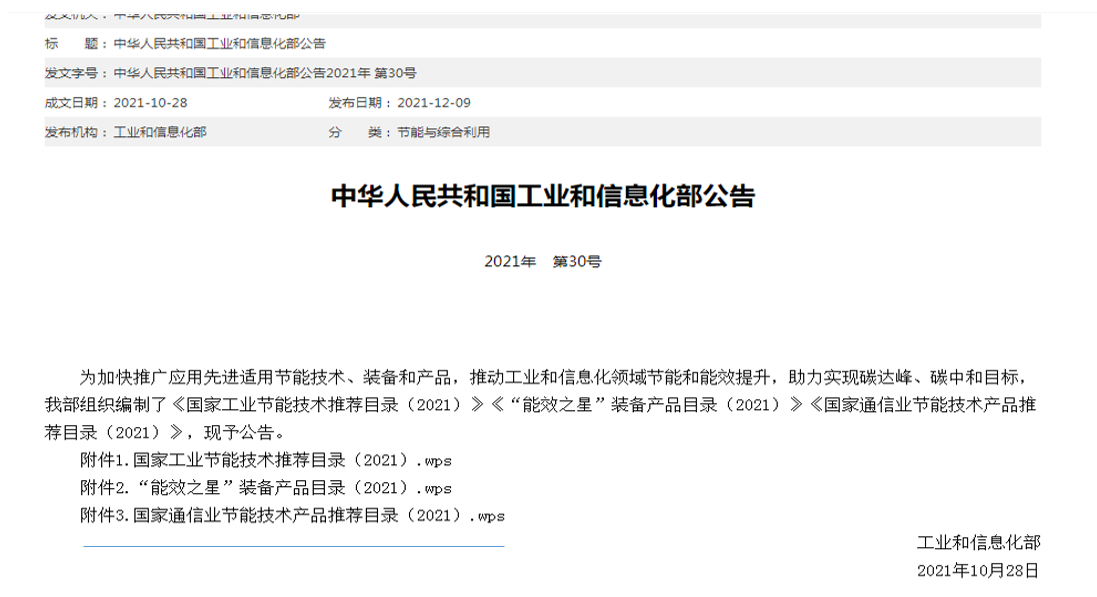Viewport: 1097px width, 597px height.
Task: Select the signature 工业和信息化部 at bottom right
Action: pyautogui.click(x=979, y=542)
